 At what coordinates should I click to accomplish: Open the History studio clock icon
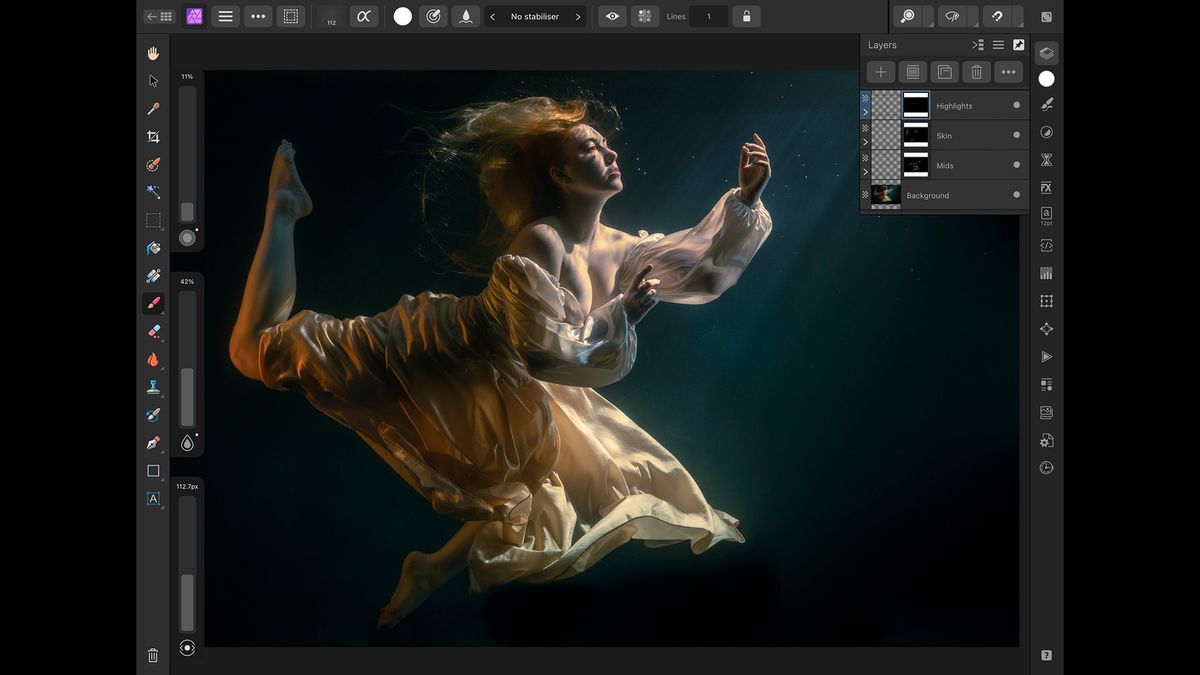coord(1044,468)
